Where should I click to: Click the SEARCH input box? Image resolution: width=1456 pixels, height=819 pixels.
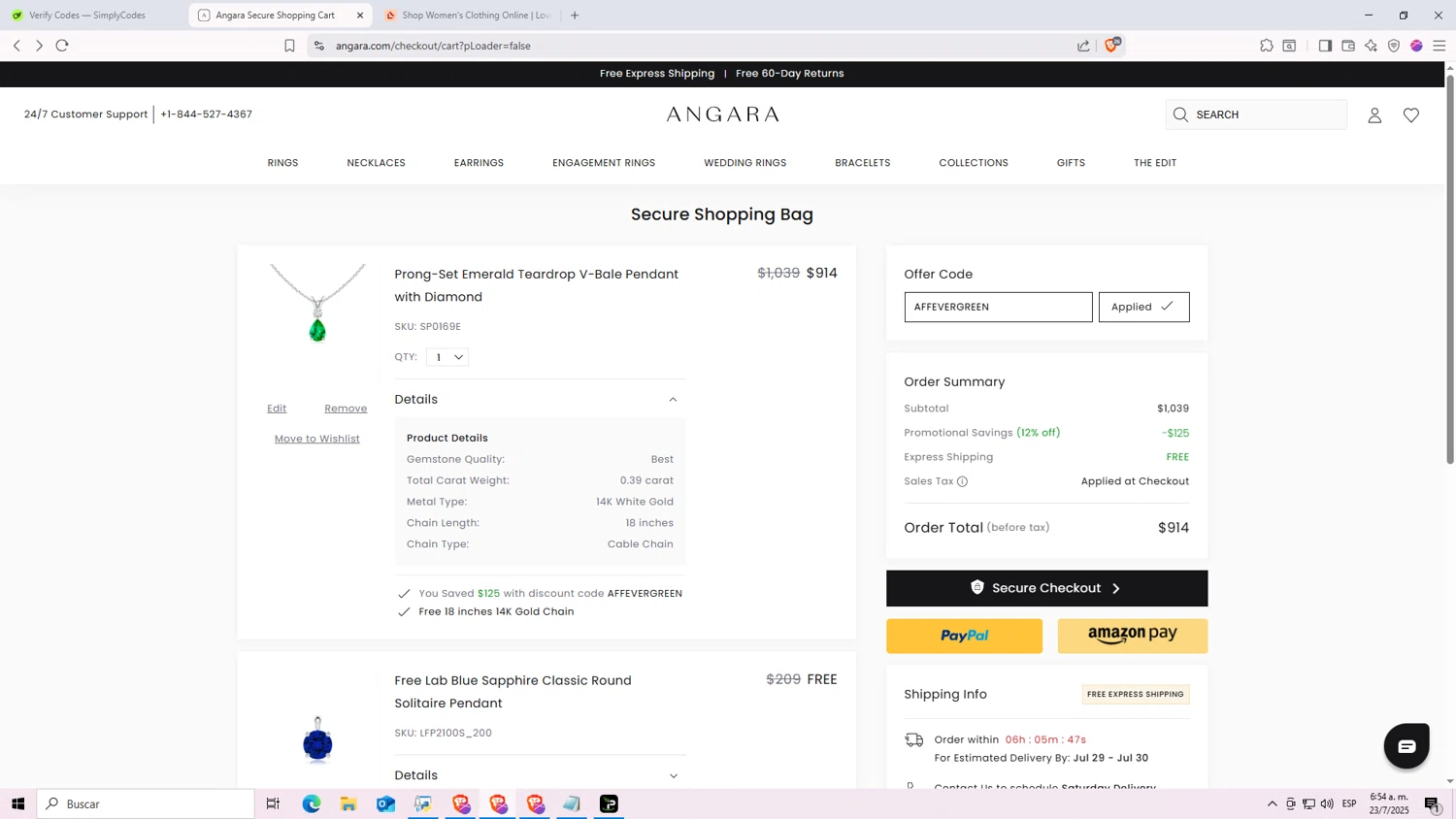(x=1256, y=115)
